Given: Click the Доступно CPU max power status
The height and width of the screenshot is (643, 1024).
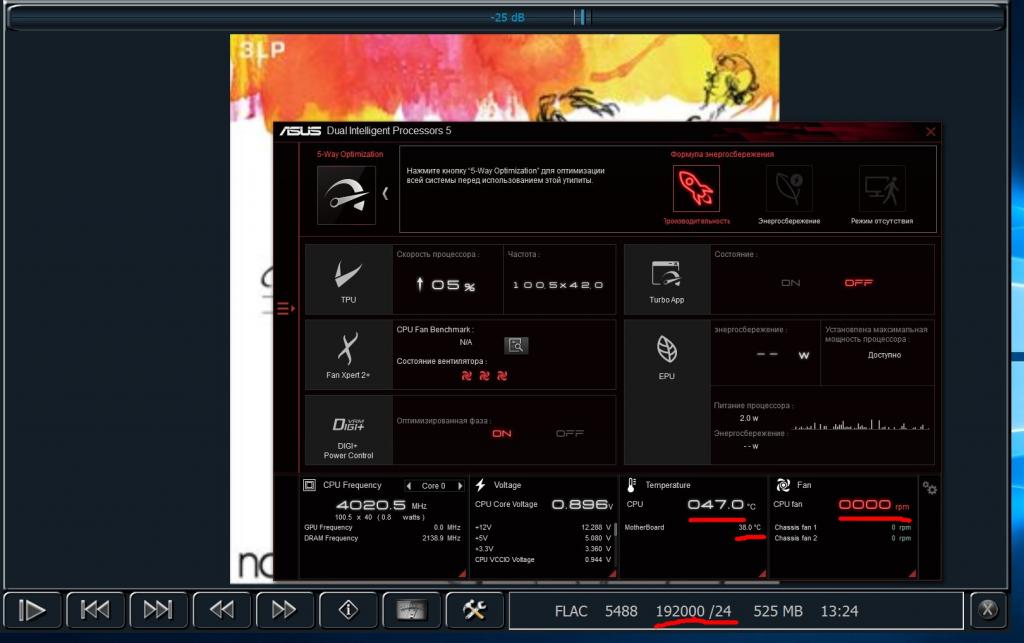Looking at the screenshot, I should click(x=884, y=356).
